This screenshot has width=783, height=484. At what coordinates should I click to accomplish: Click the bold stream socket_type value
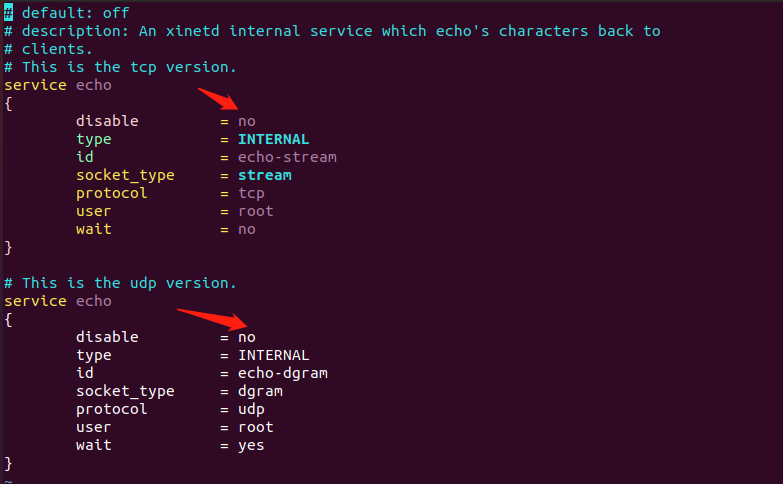(264, 175)
